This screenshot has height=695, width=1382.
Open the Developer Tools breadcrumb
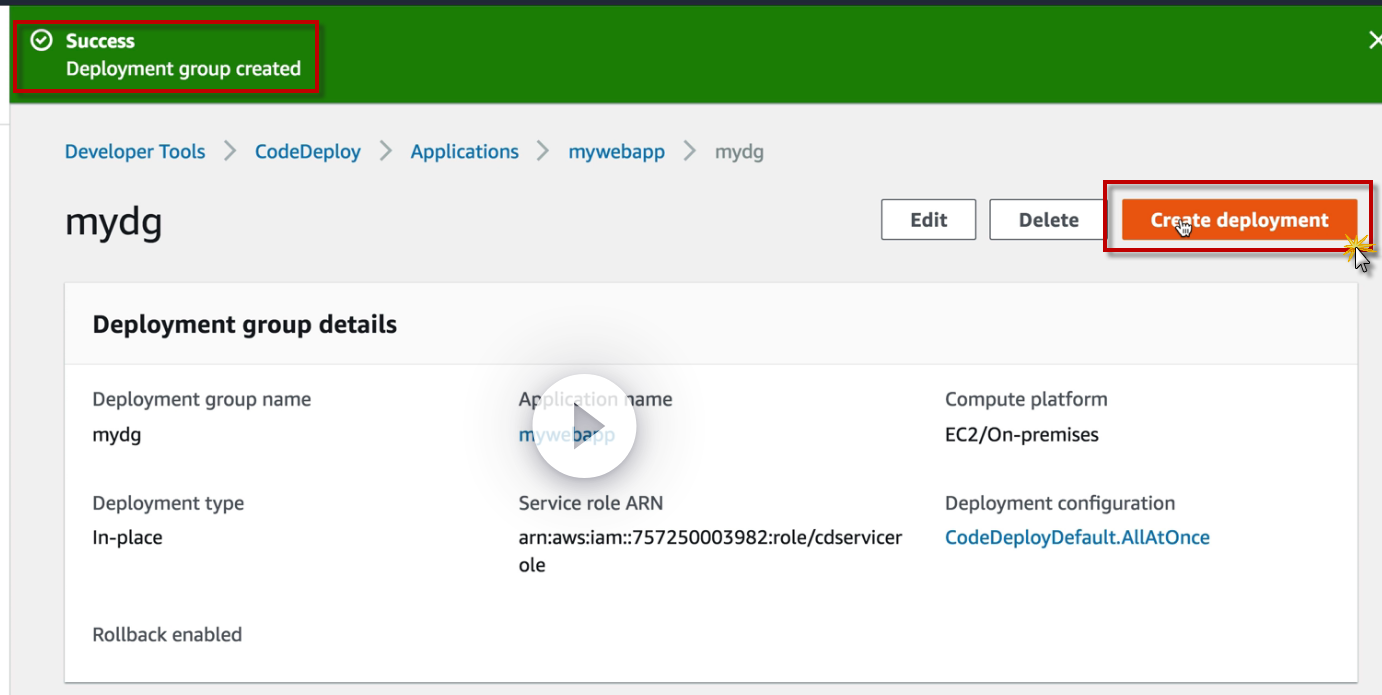pos(135,152)
